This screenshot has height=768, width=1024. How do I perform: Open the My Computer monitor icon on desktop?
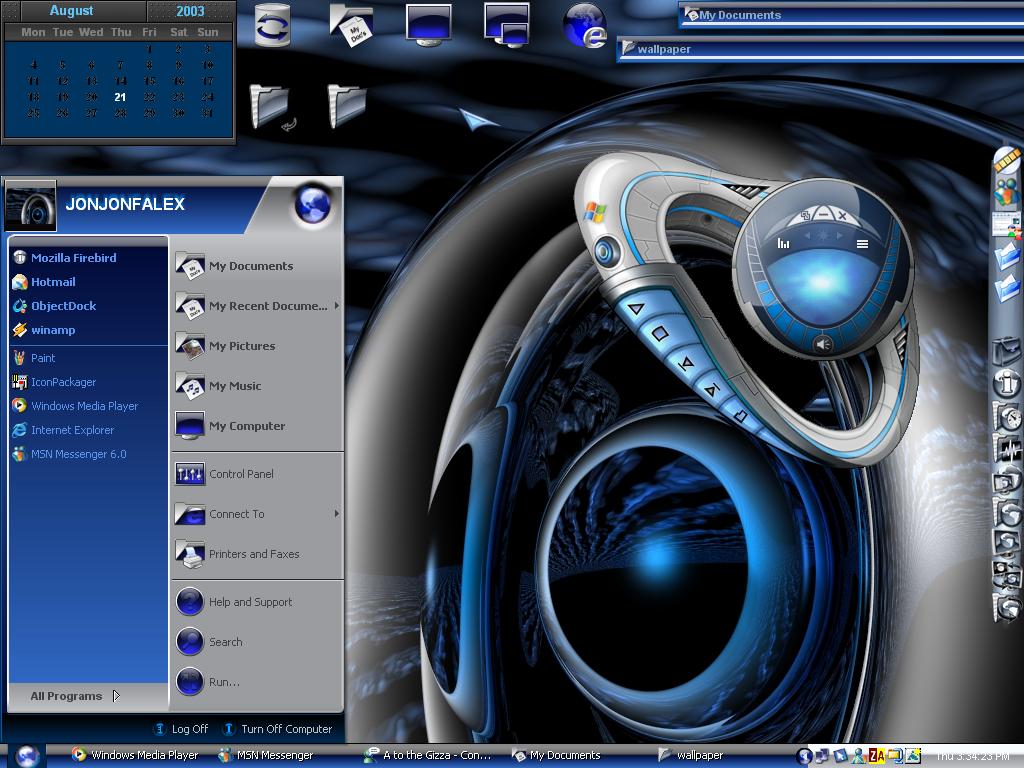[x=428, y=26]
